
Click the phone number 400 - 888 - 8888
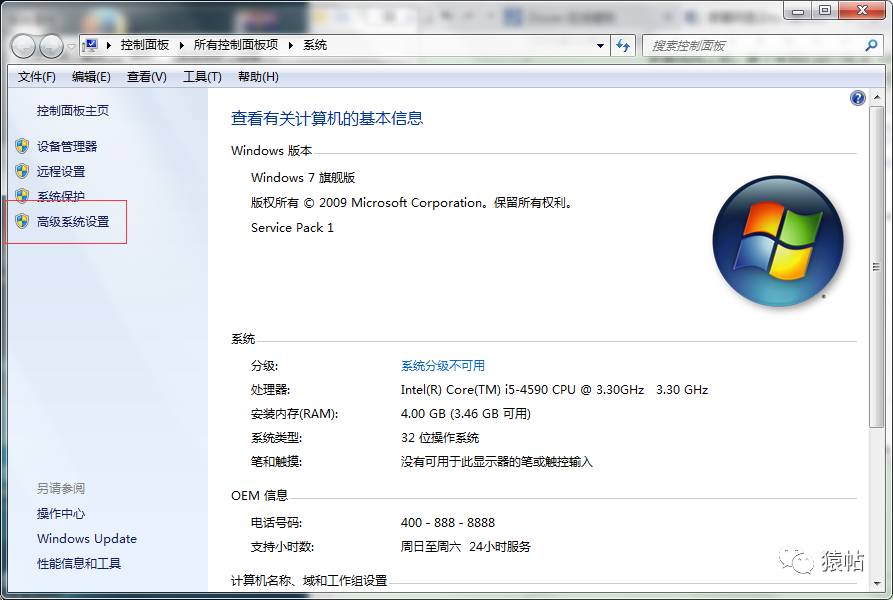448,523
